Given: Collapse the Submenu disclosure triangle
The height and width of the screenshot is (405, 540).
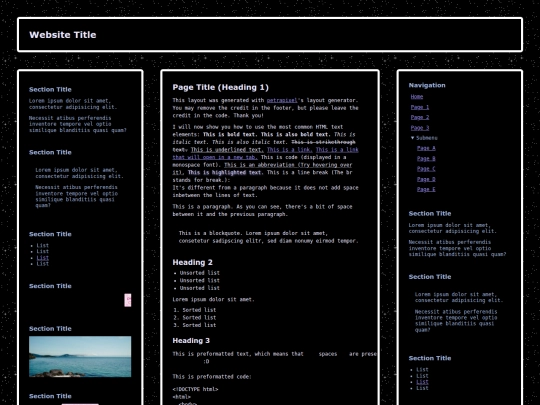Looking at the screenshot, I should pos(413,138).
